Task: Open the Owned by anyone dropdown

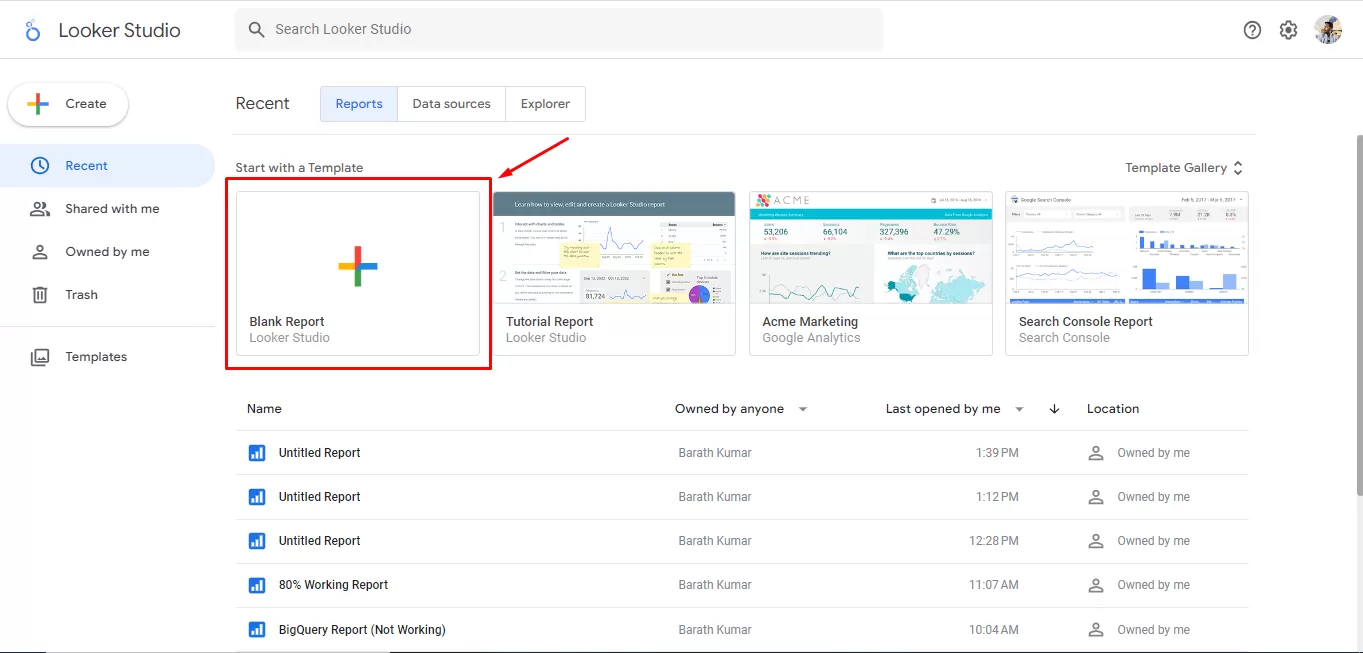Action: coord(803,409)
